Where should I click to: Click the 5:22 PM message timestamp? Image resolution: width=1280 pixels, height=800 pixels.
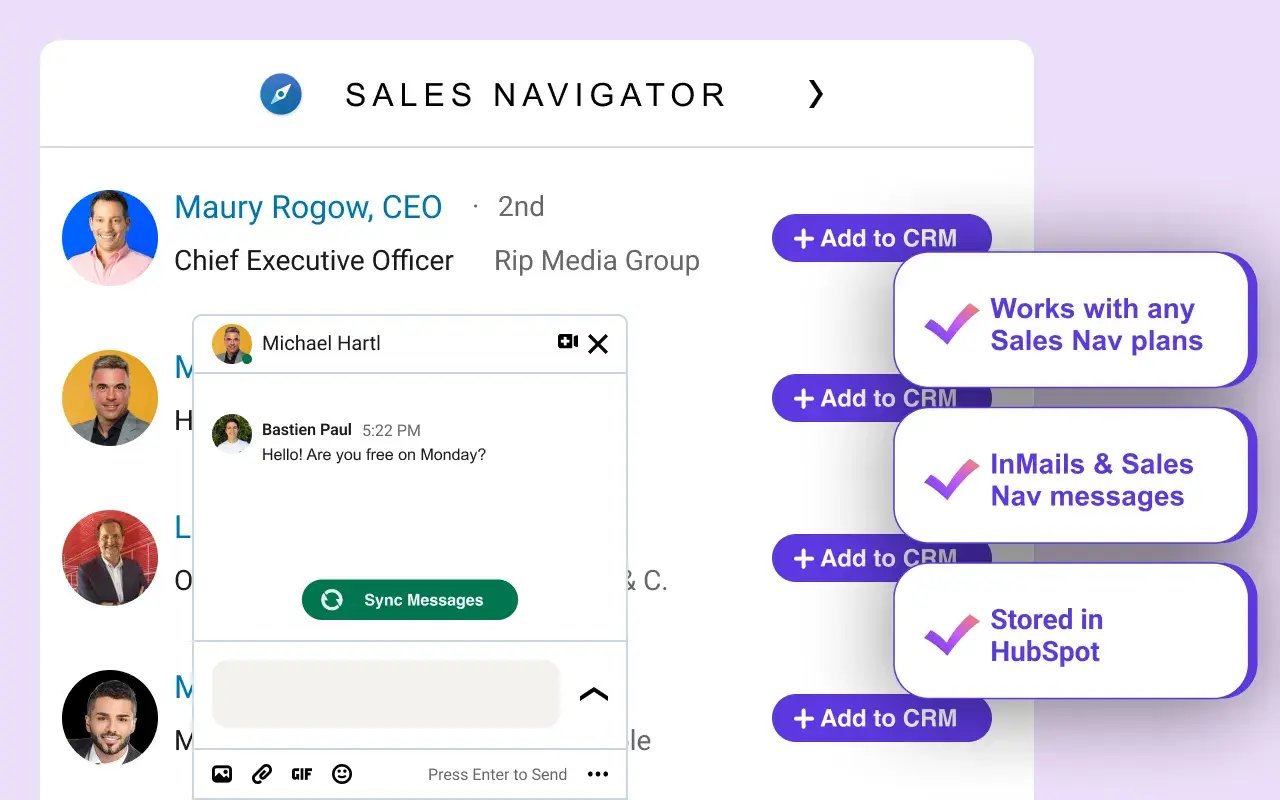(x=391, y=430)
